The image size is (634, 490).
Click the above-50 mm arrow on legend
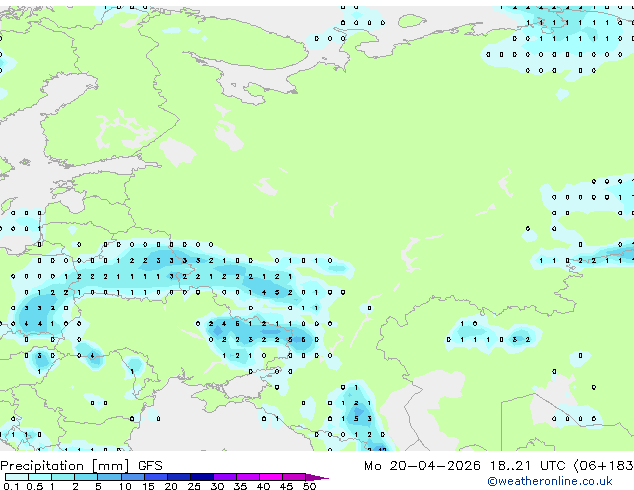coord(317,477)
